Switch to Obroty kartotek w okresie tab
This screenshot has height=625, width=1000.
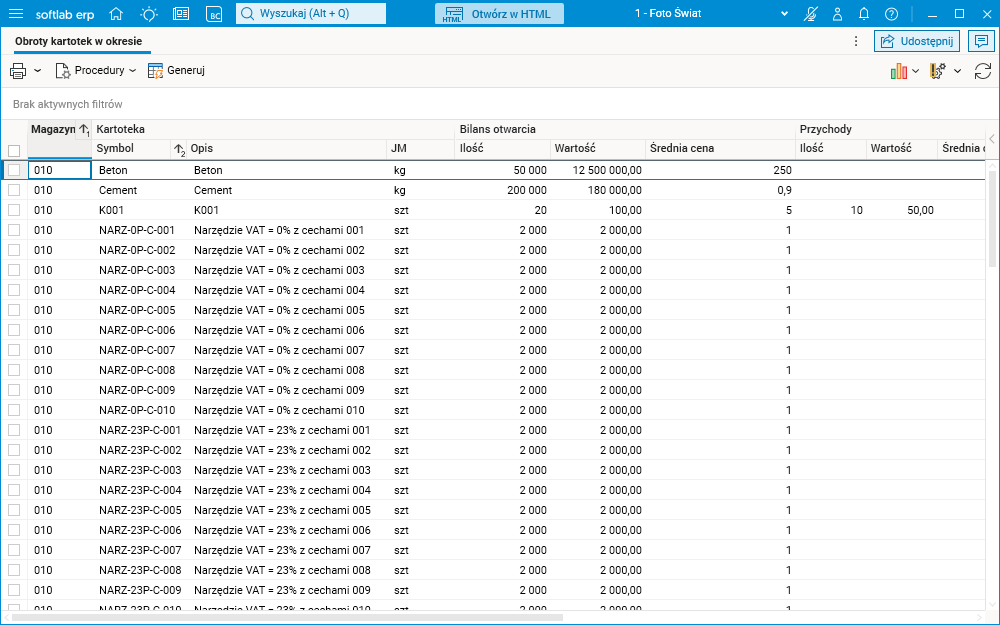78,41
